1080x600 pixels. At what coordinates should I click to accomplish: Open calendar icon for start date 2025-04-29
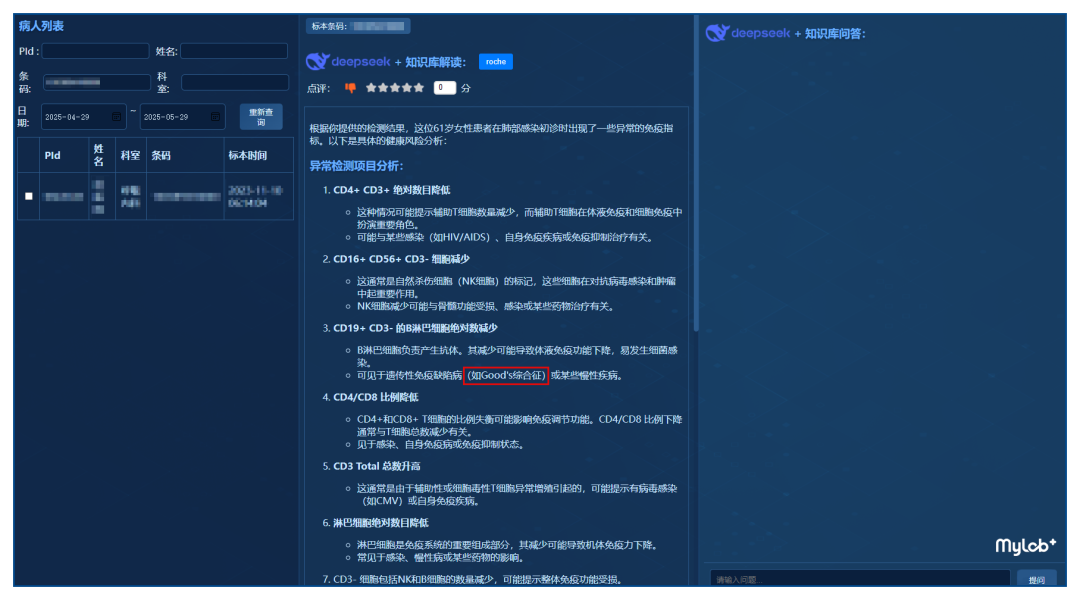point(116,117)
